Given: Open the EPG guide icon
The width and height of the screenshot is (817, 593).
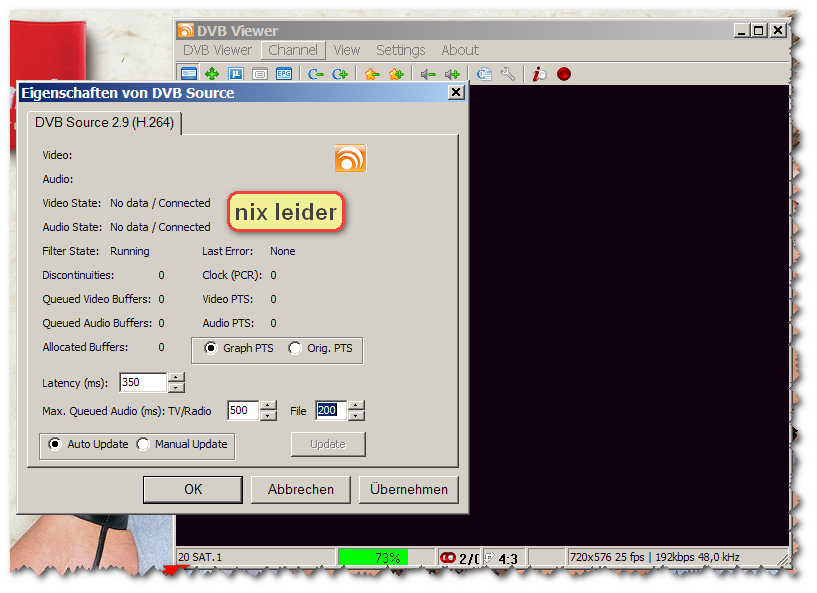Looking at the screenshot, I should click(x=284, y=74).
